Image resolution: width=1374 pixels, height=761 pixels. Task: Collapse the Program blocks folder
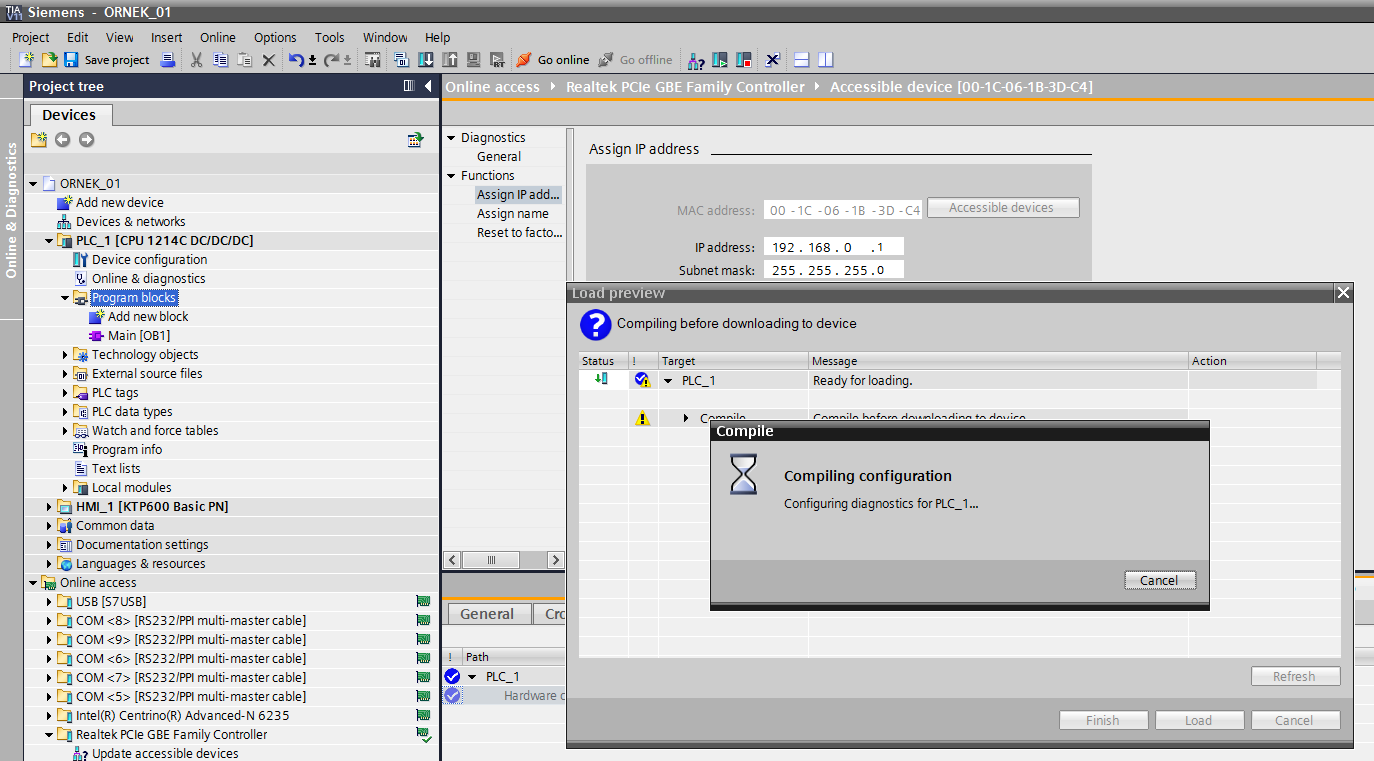(x=65, y=298)
